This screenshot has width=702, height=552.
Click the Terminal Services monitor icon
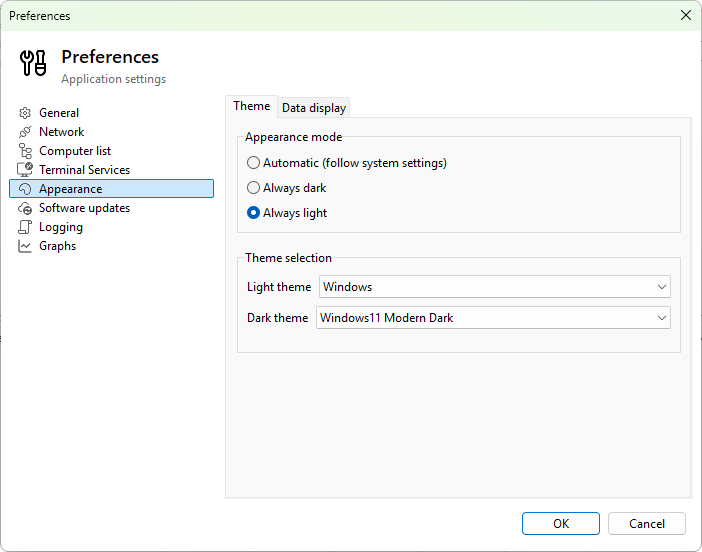click(25, 170)
